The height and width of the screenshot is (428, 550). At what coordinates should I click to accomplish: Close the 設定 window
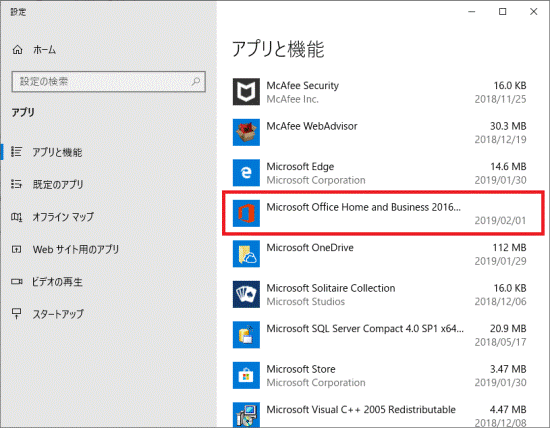pyautogui.click(x=534, y=12)
